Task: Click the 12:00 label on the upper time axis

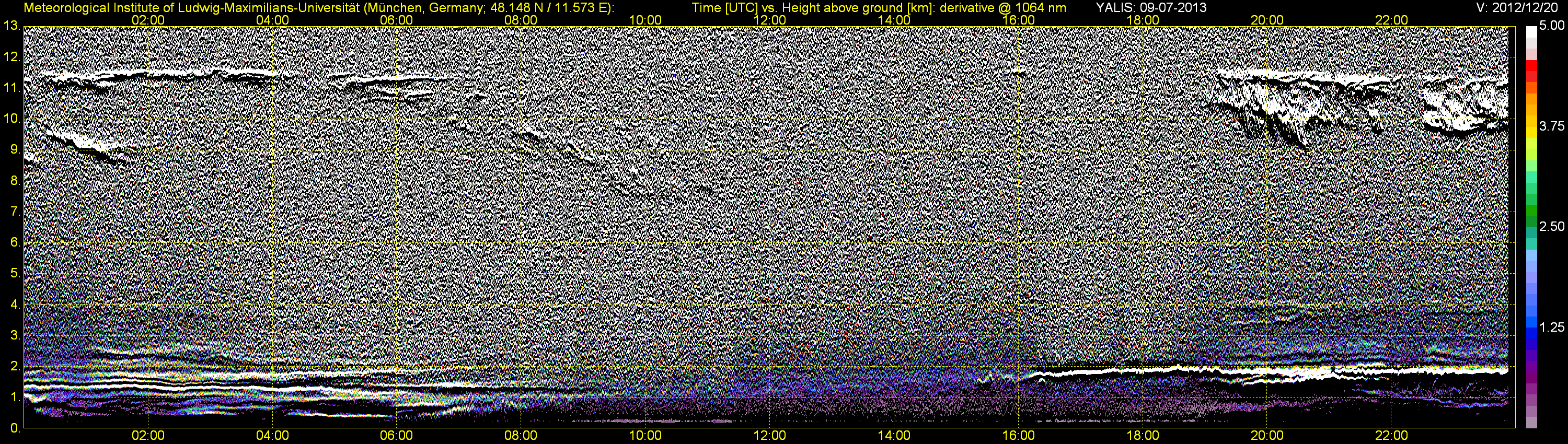Action: point(770,20)
